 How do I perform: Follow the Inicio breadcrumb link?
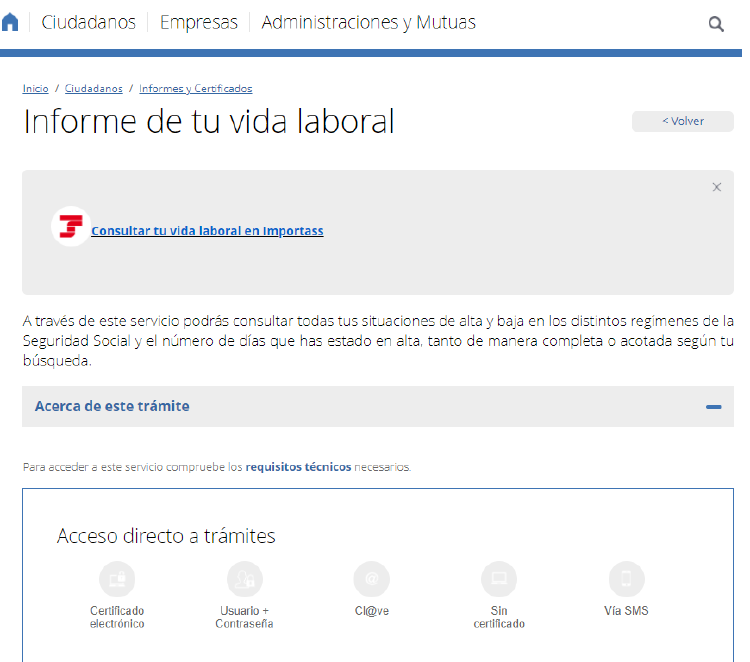[35, 88]
